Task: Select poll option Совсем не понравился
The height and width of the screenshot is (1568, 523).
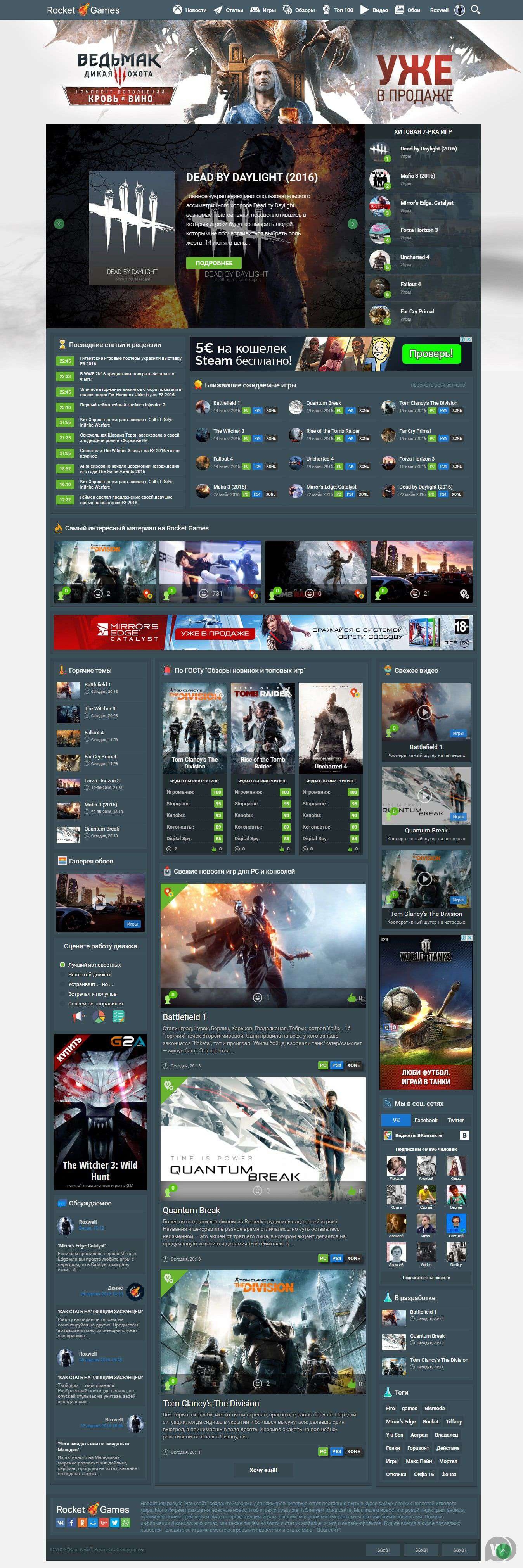Action: click(62, 1004)
